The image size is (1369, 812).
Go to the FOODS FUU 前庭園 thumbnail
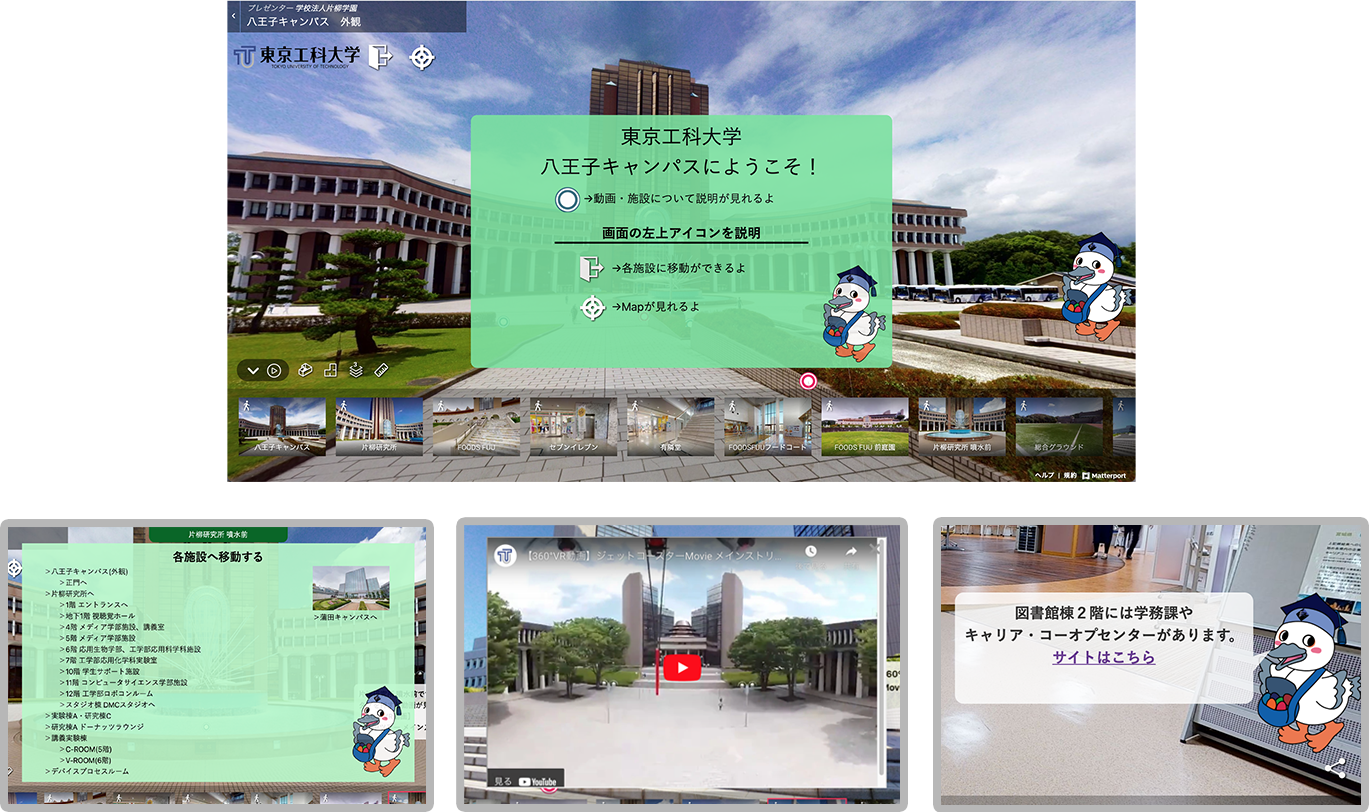(x=865, y=427)
